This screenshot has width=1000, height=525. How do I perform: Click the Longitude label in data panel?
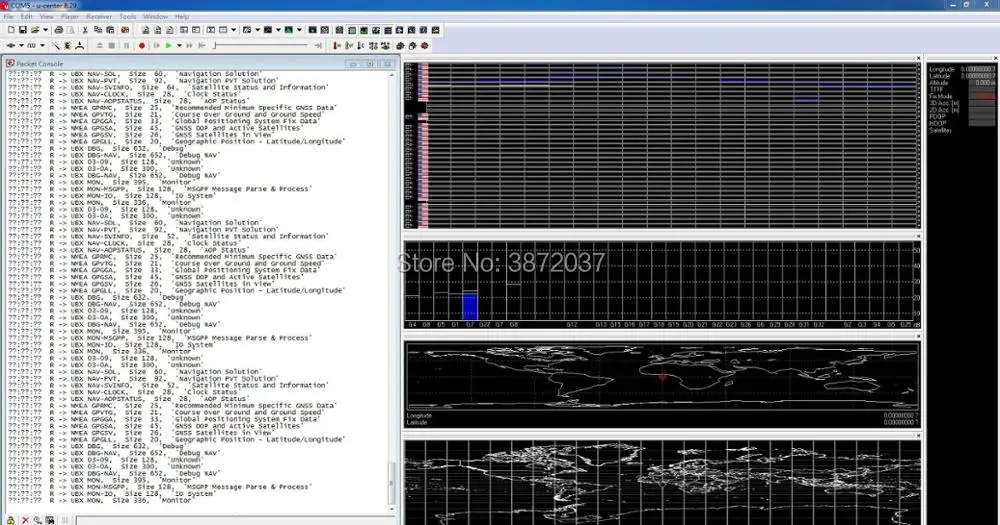941,69
